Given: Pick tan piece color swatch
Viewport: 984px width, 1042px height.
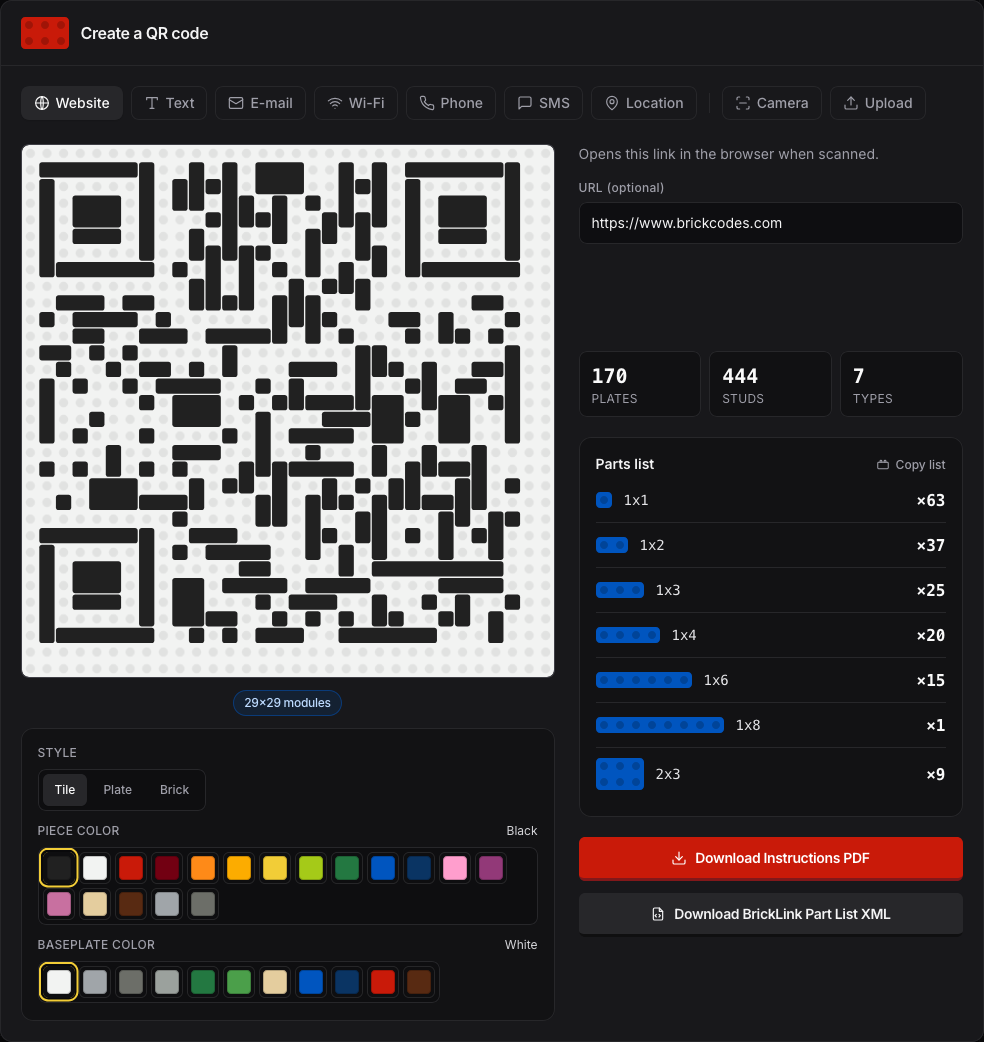Looking at the screenshot, I should click(x=95, y=904).
